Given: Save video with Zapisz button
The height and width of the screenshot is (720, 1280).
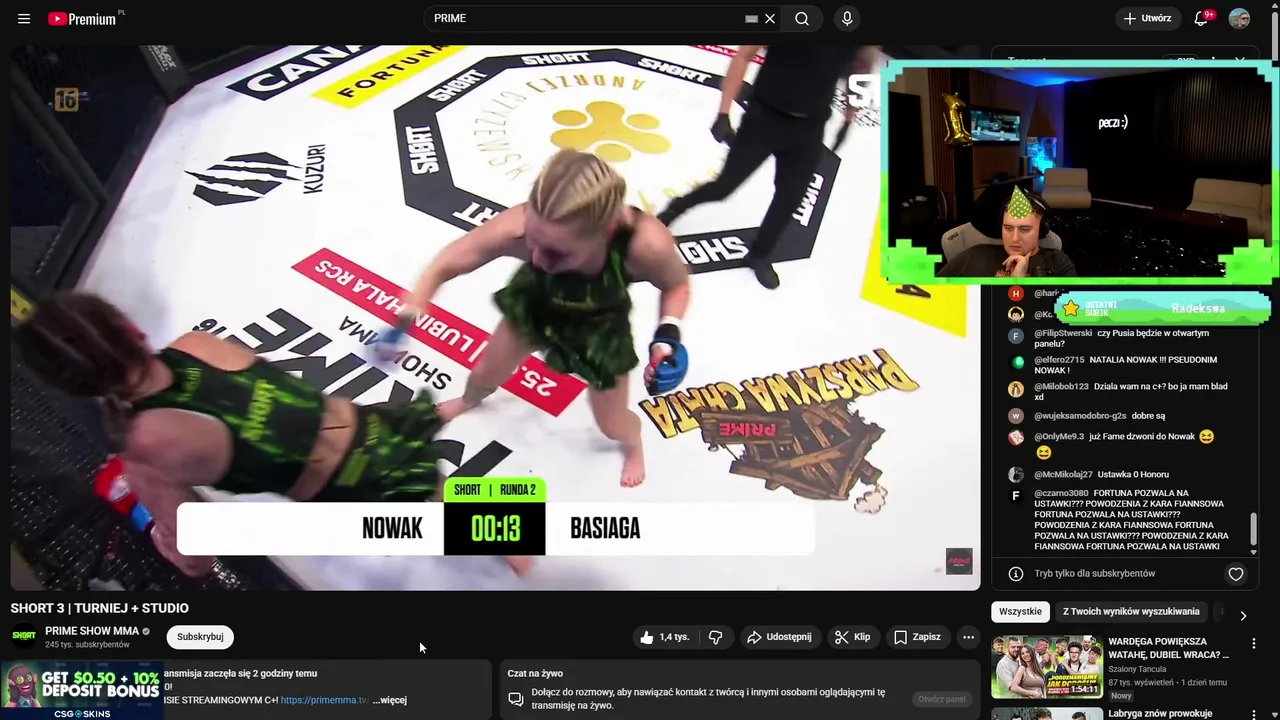Looking at the screenshot, I should click(917, 637).
